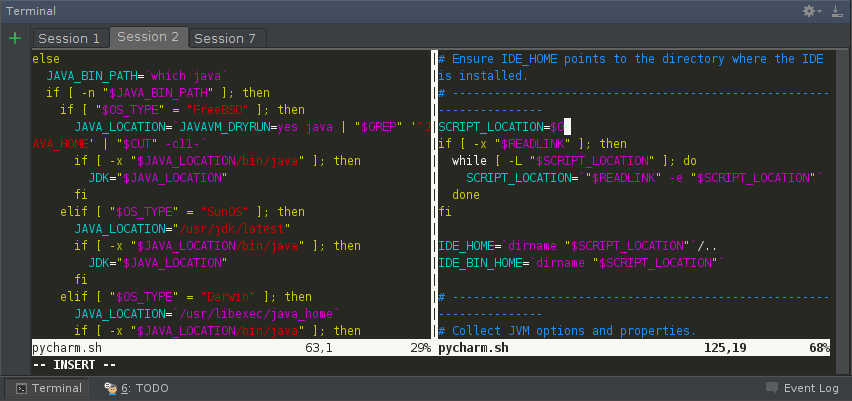Click the TODO tool window icon
This screenshot has width=852, height=401.
click(x=111, y=388)
